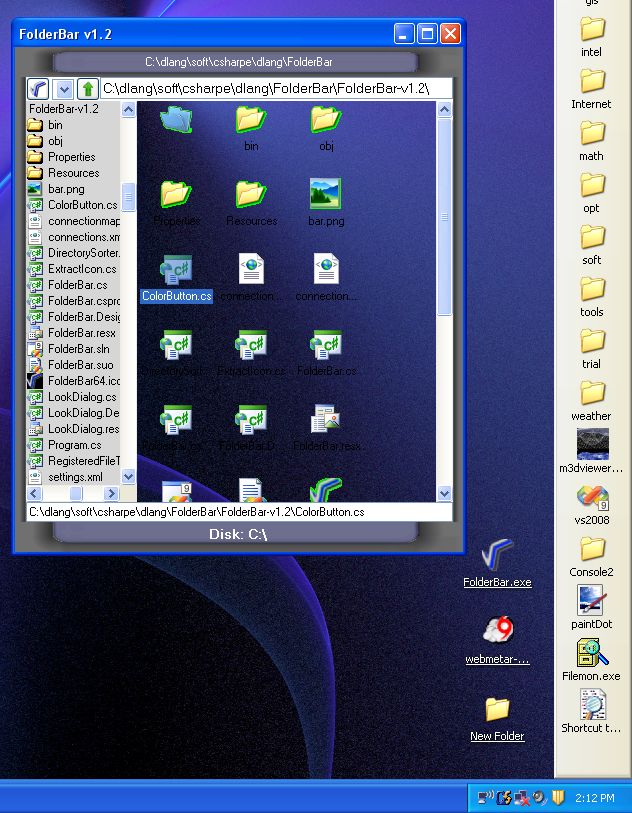
Task: Open Console2 folder in side bar
Action: tap(592, 556)
